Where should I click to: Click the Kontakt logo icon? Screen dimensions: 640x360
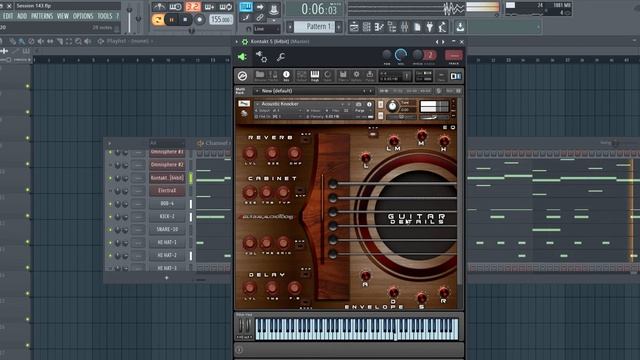point(242,76)
